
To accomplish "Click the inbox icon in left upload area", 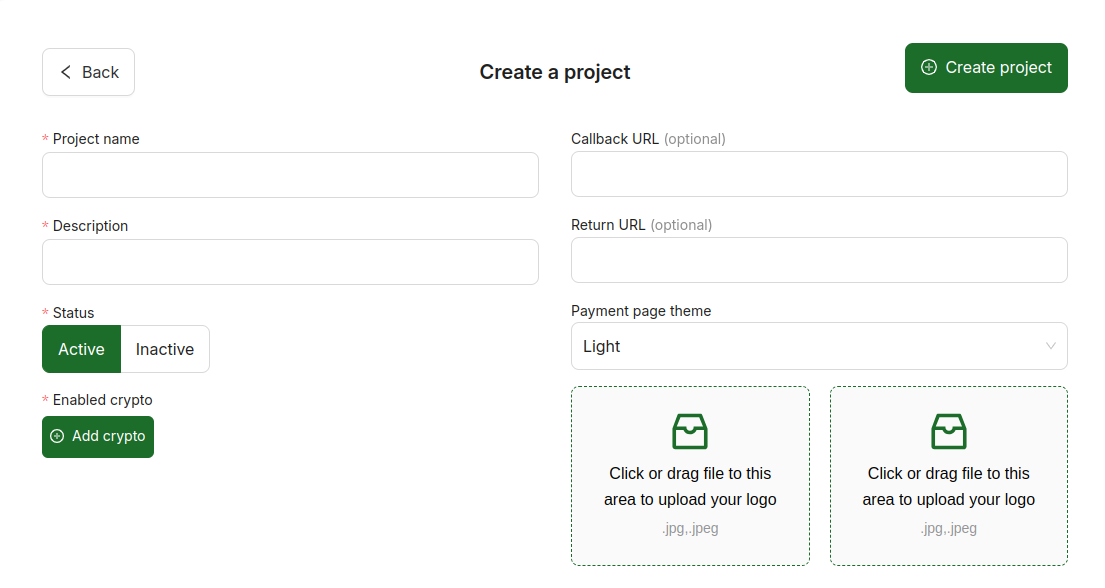I will (x=690, y=431).
